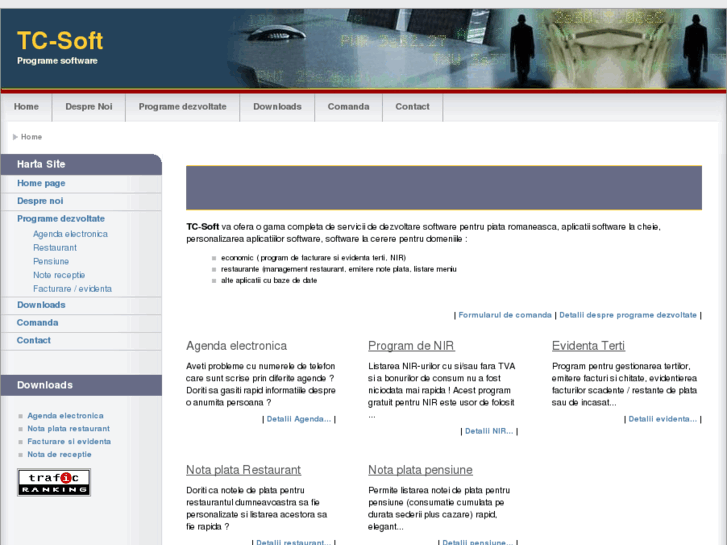Download Nota de receptie from list
This screenshot has width=727, height=545.
tap(59, 455)
